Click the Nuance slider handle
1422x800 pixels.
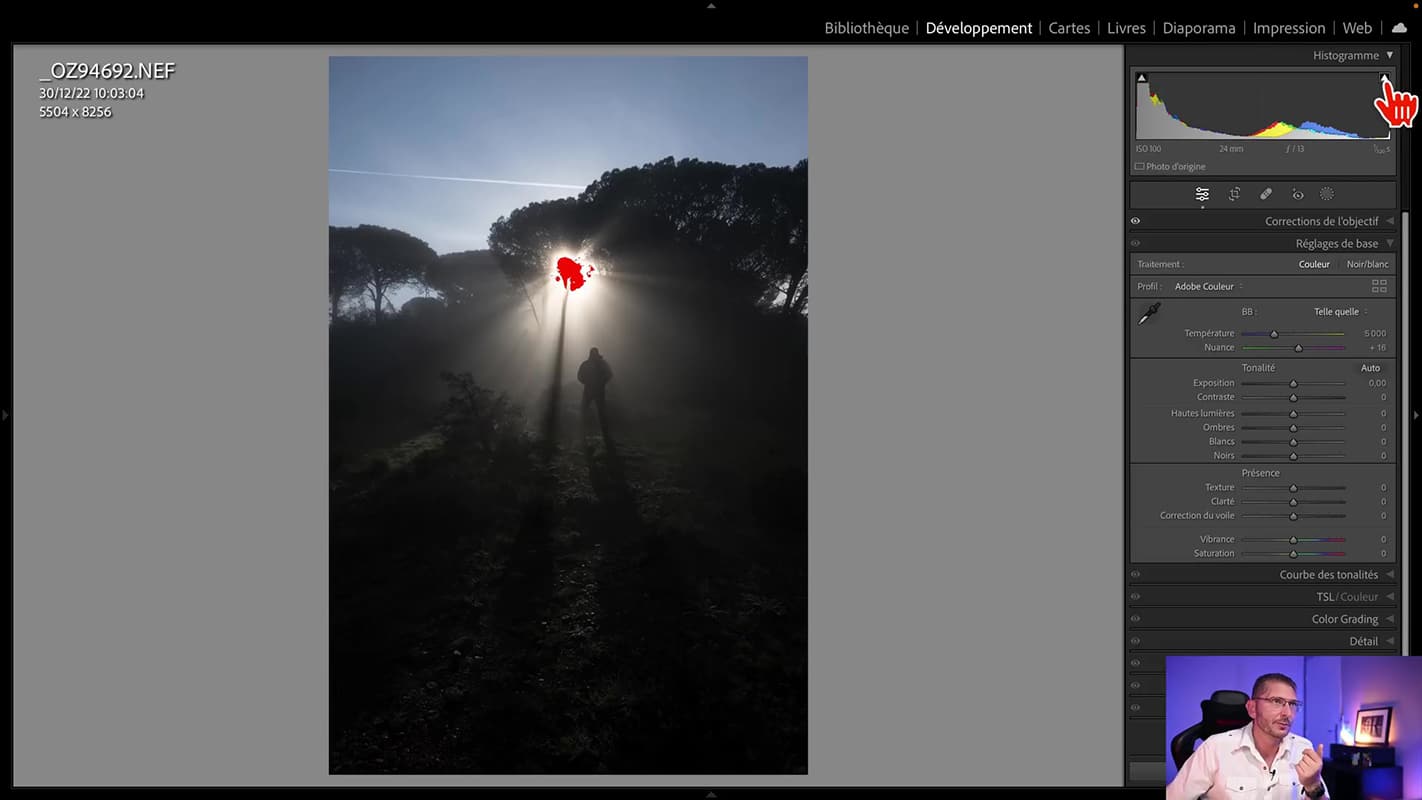1298,348
